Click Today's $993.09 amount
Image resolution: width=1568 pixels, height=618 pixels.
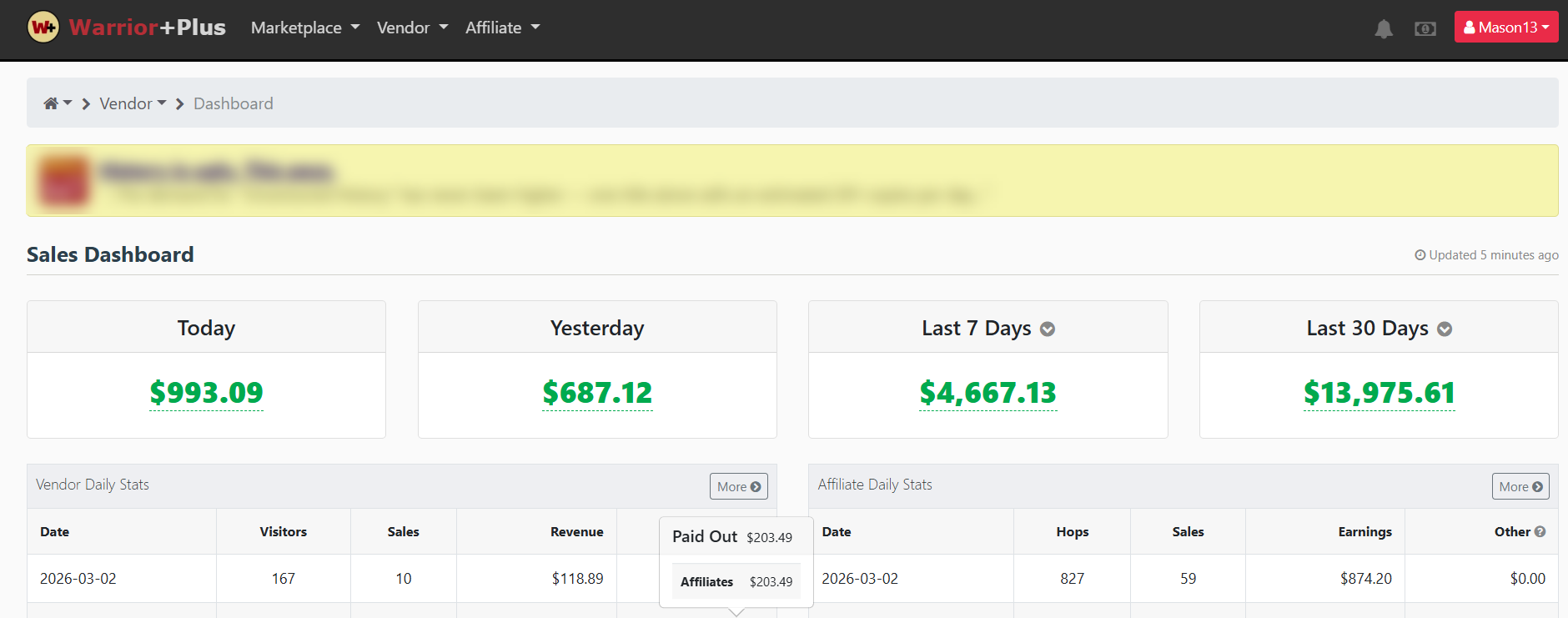(206, 393)
